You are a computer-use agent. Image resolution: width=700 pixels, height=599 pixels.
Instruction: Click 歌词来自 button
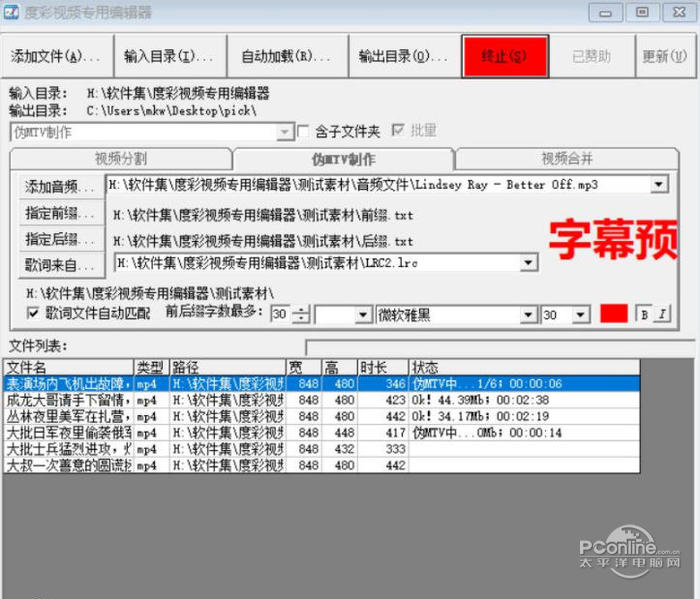coord(60,266)
